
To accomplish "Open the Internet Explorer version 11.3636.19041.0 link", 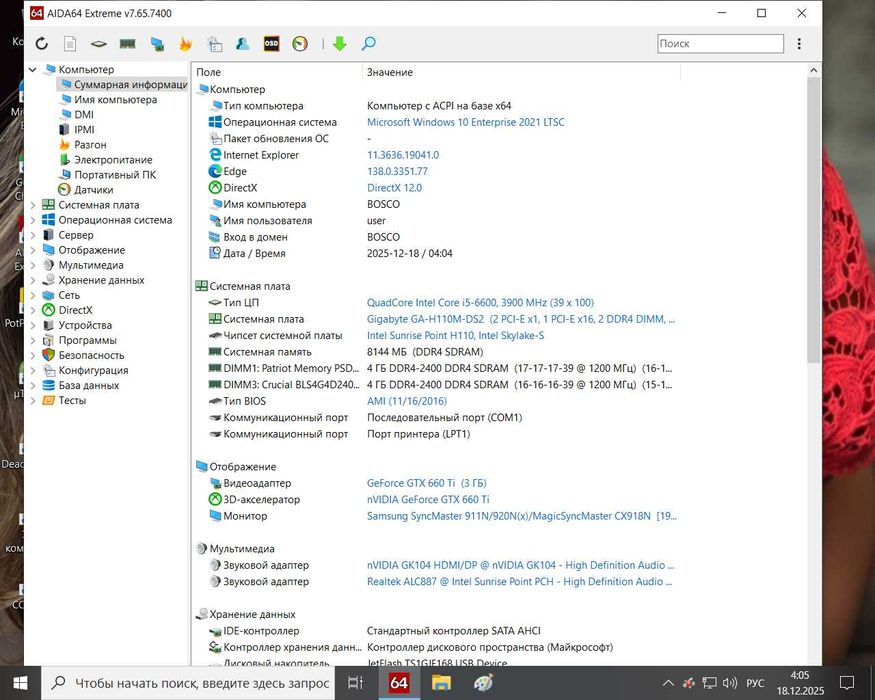I will click(x=403, y=155).
